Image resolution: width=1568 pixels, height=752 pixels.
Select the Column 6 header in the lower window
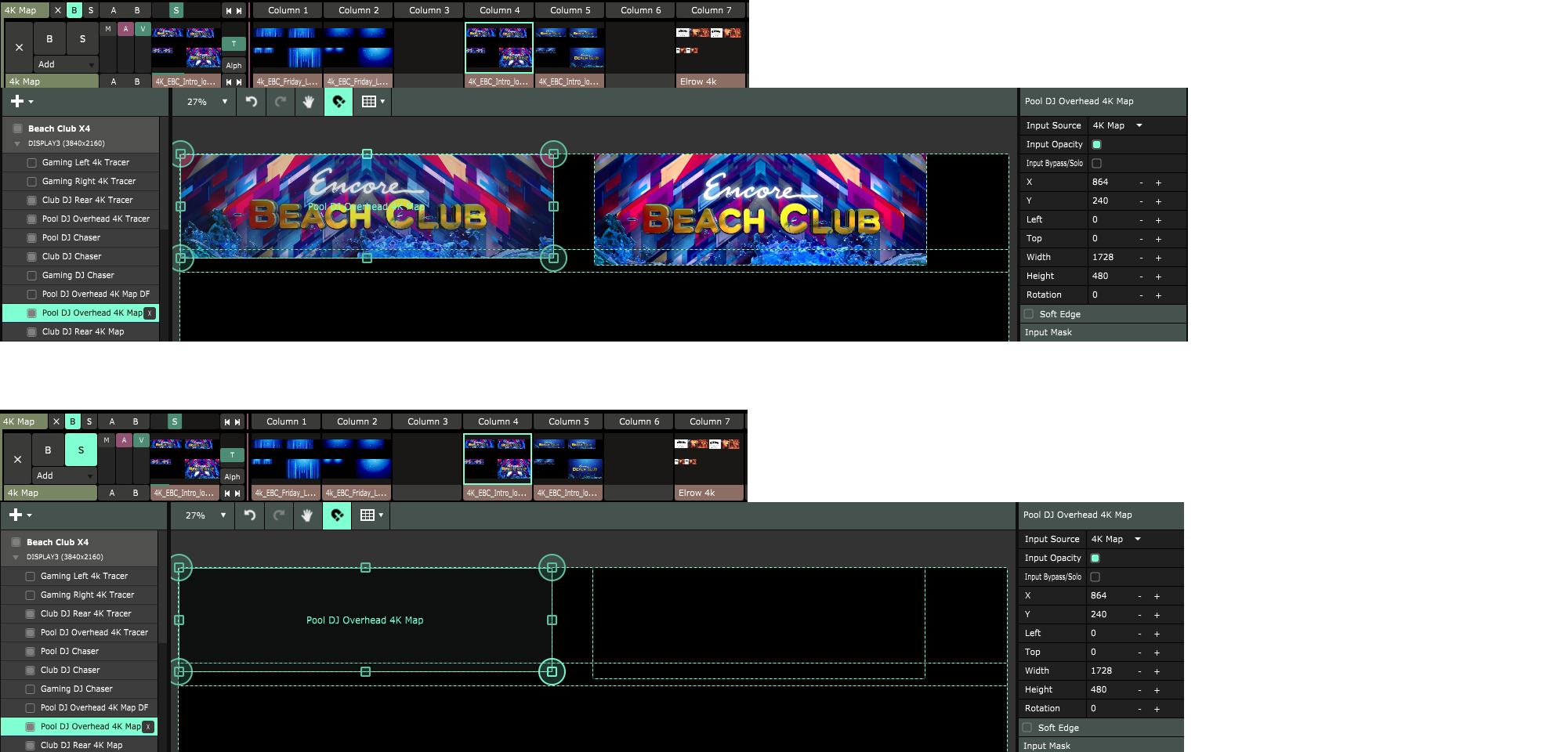click(639, 422)
